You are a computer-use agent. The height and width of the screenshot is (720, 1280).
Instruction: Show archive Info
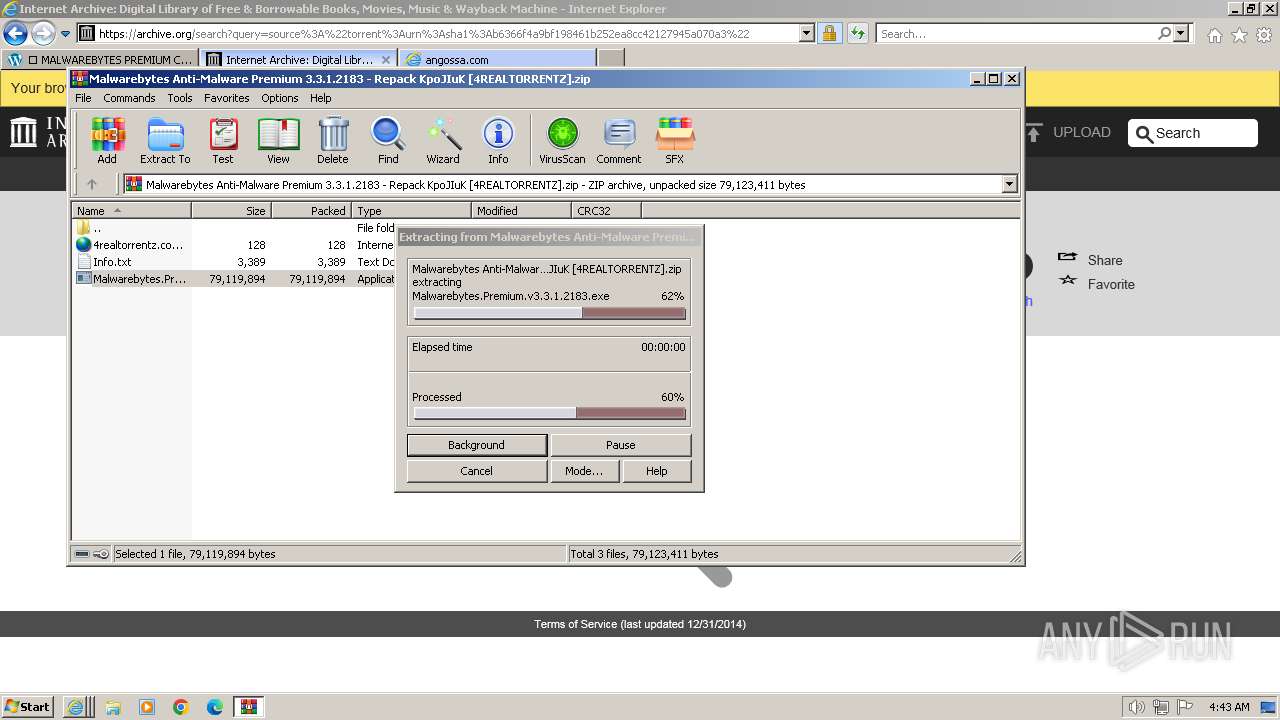(x=498, y=140)
